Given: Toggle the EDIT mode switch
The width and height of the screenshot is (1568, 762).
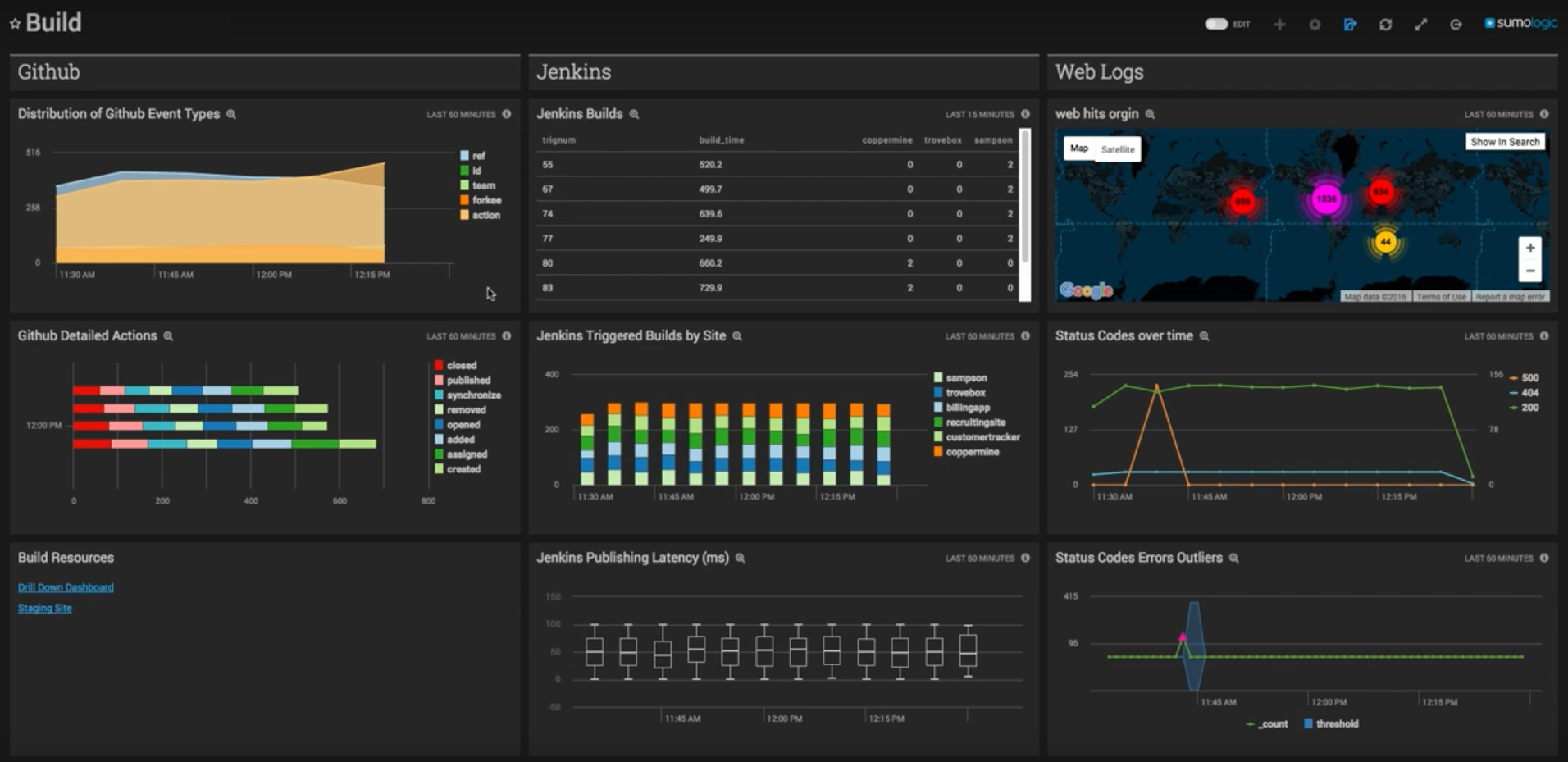Looking at the screenshot, I should coord(1216,24).
